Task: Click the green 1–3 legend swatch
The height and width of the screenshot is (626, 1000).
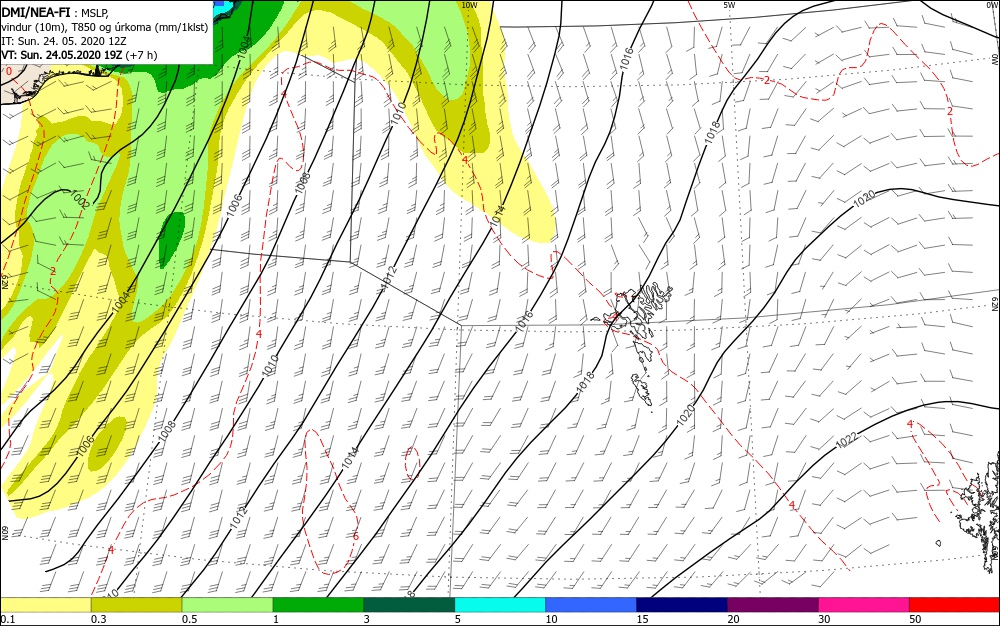Action: (318, 605)
